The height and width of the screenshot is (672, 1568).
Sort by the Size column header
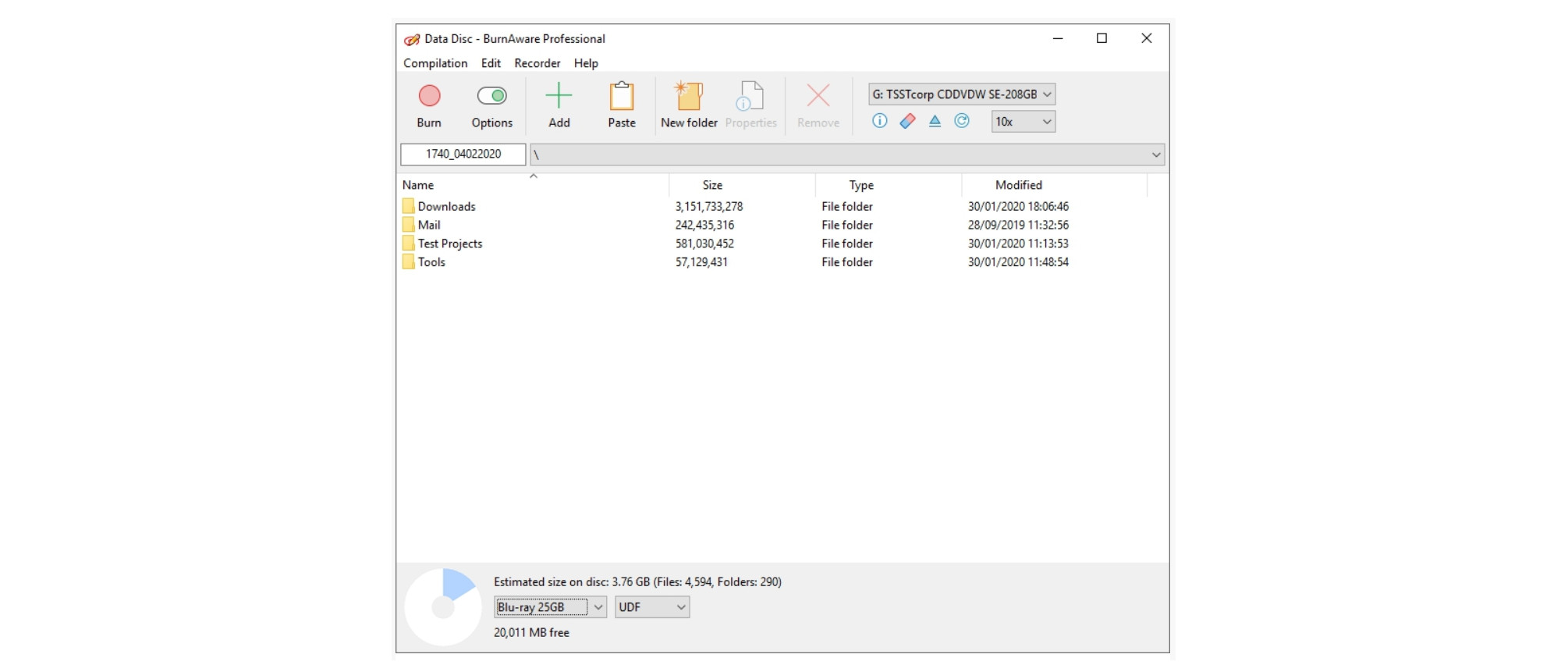click(712, 185)
